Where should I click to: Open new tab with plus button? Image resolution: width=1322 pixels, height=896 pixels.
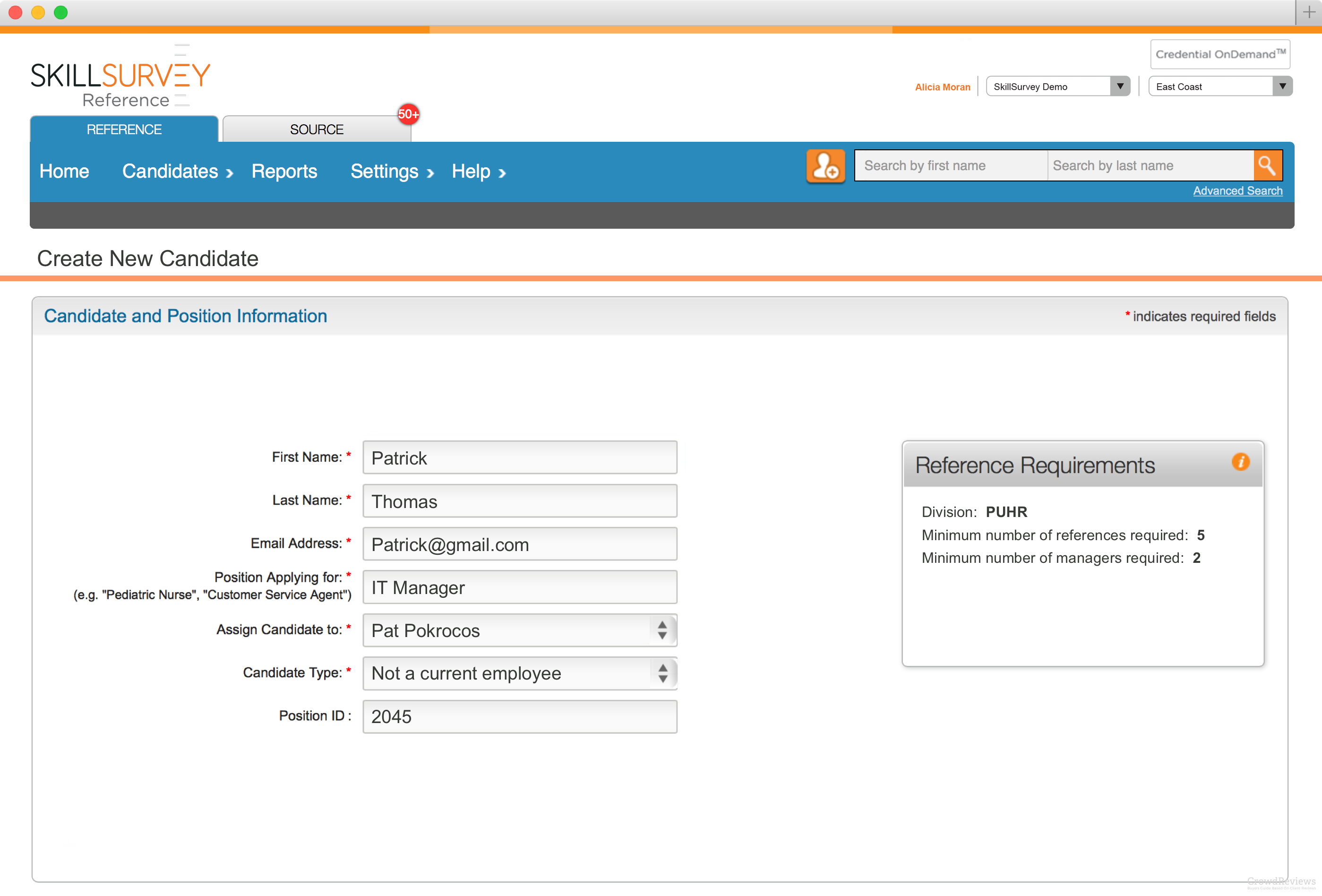1308,12
